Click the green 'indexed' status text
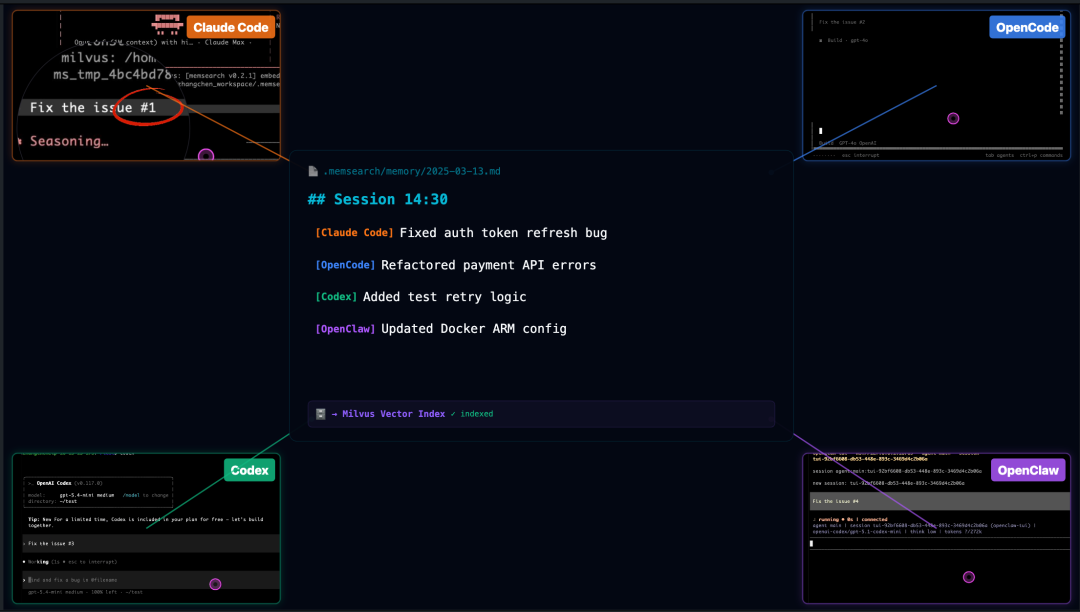This screenshot has height=612, width=1080. pyautogui.click(x=477, y=414)
